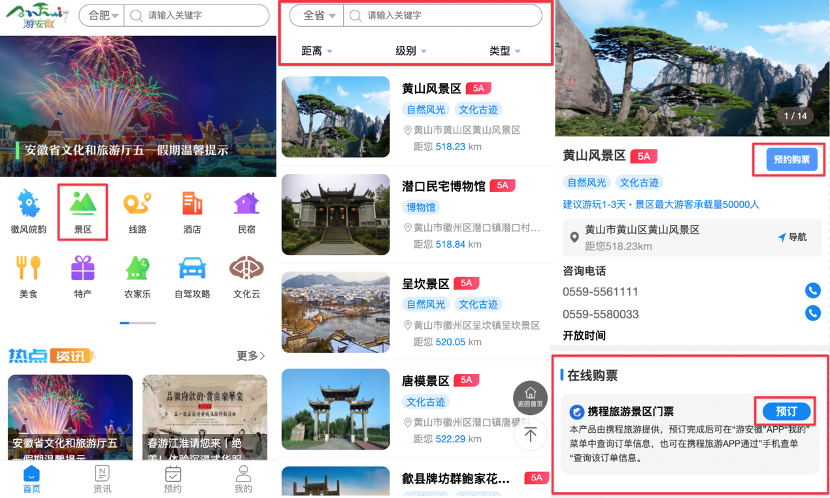Screen dimensions: 830x498
Task: Open the 全省 region dropdown
Action: tap(318, 15)
